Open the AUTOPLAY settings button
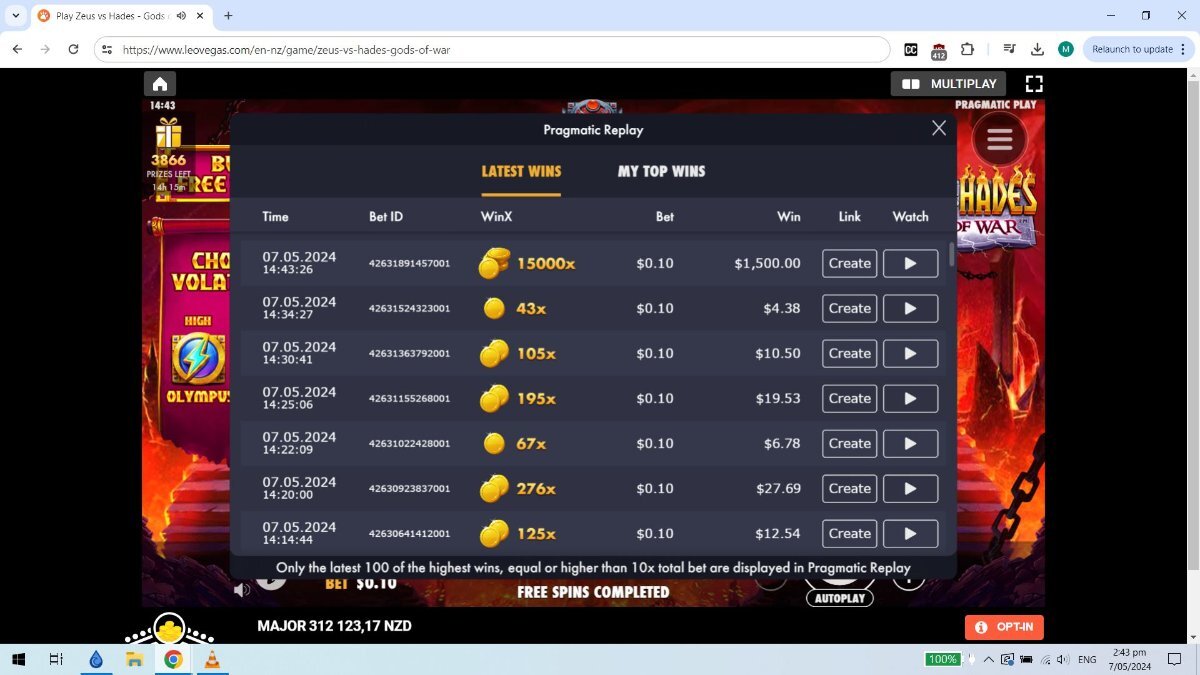Viewport: 1200px width, 675px height. point(839,598)
